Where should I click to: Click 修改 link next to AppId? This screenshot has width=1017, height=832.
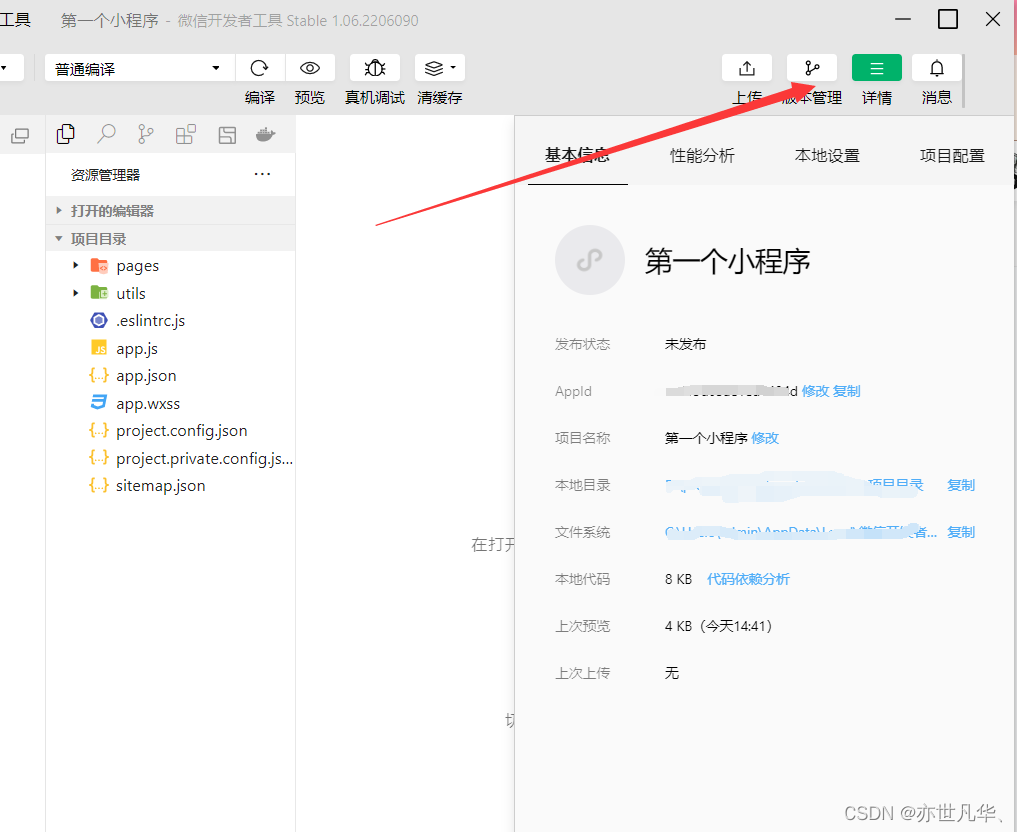click(815, 391)
